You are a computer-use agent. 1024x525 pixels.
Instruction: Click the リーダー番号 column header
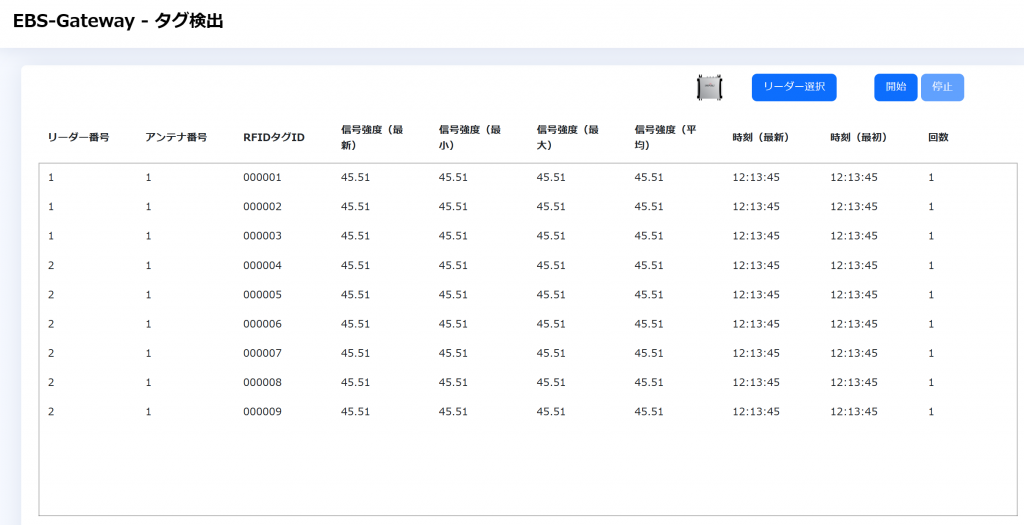click(x=78, y=137)
